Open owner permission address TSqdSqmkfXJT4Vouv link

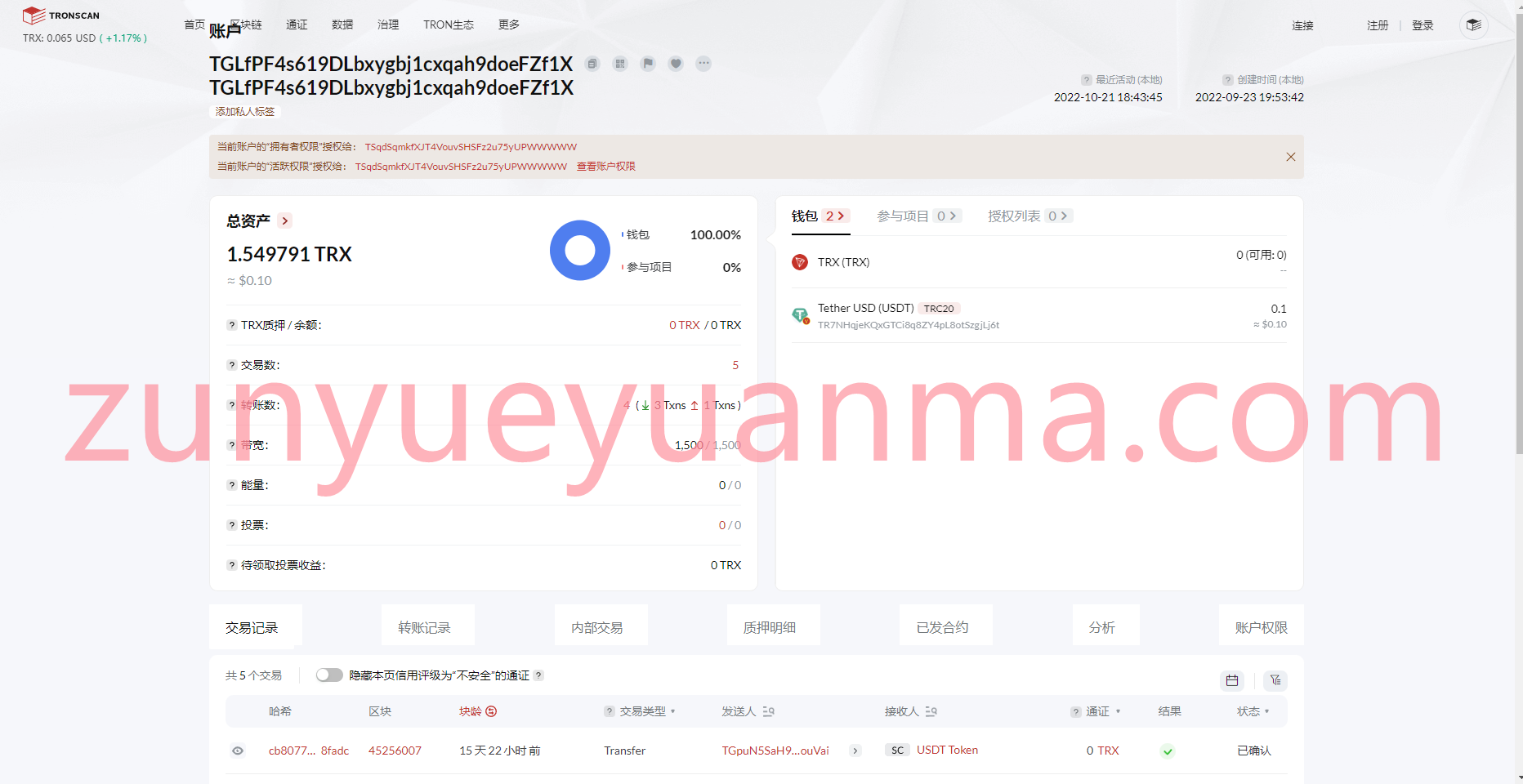[471, 147]
